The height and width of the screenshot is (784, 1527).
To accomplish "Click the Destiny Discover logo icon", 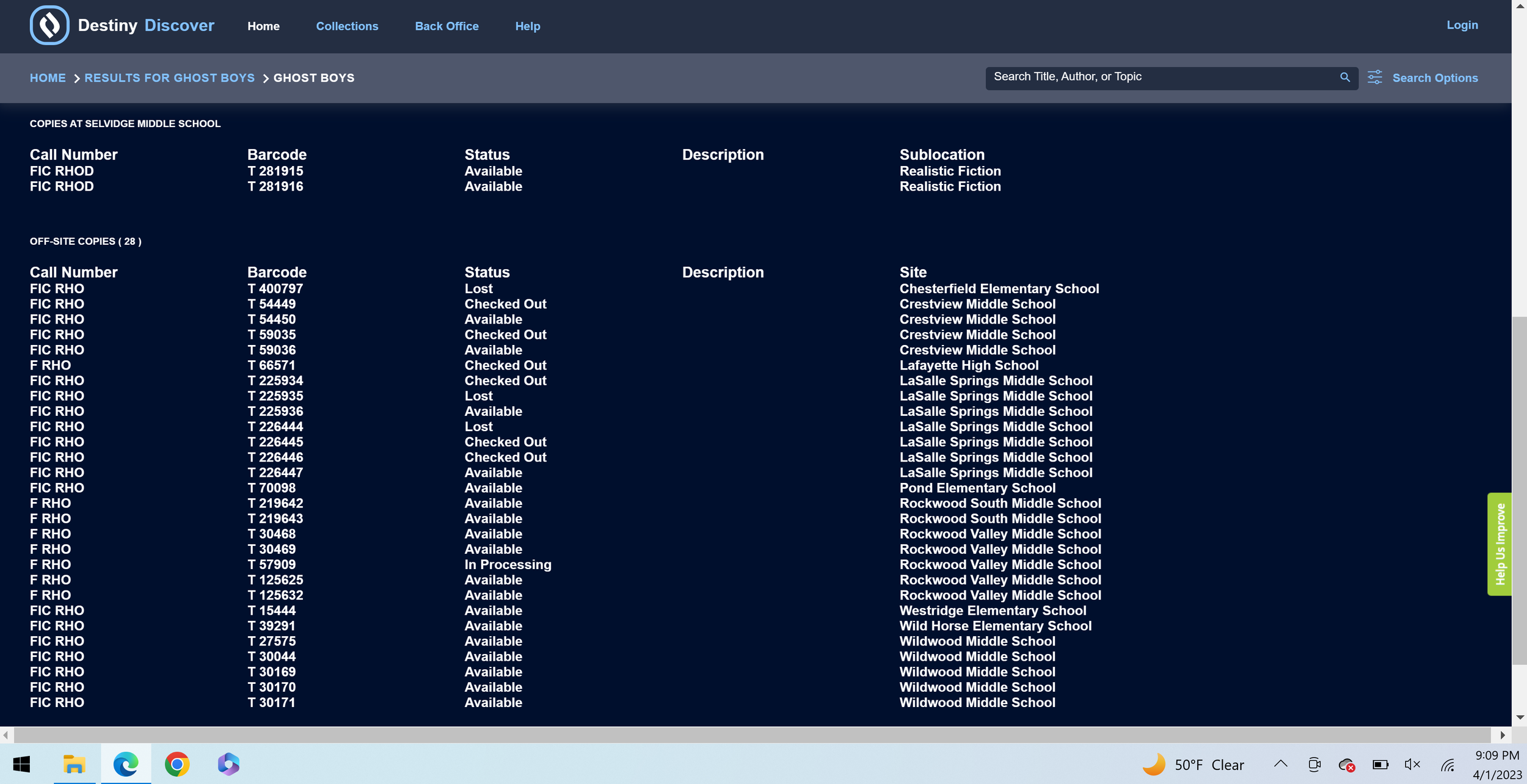I will [x=49, y=26].
